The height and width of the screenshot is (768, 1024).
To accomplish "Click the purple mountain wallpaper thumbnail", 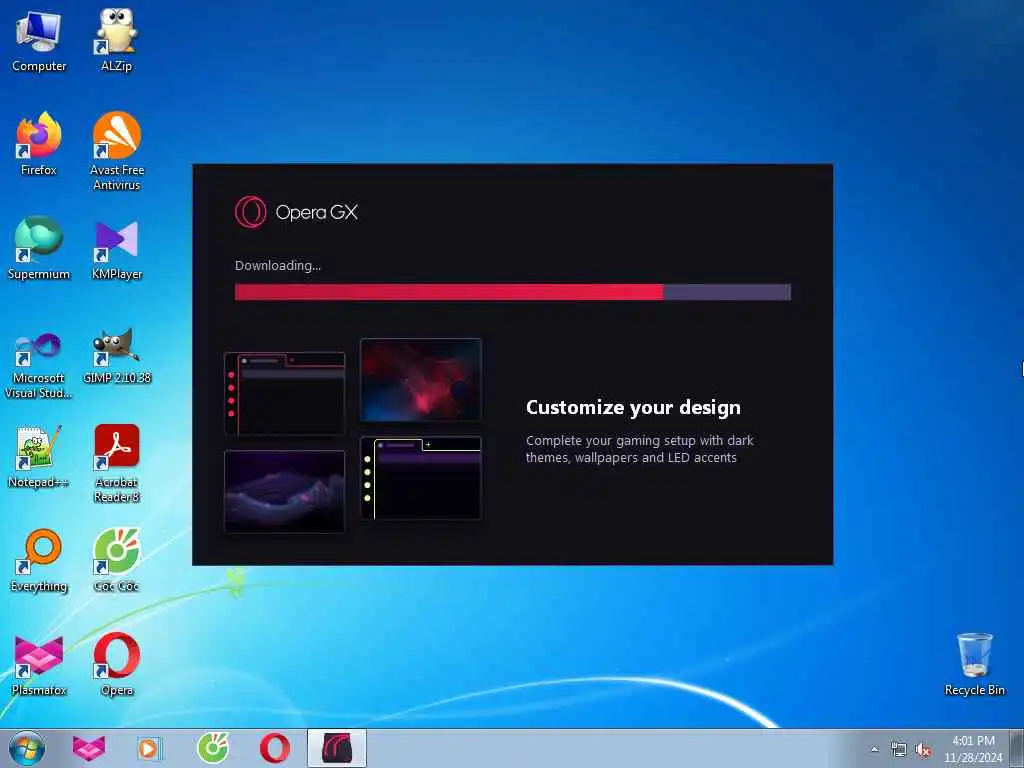I will coord(284,491).
